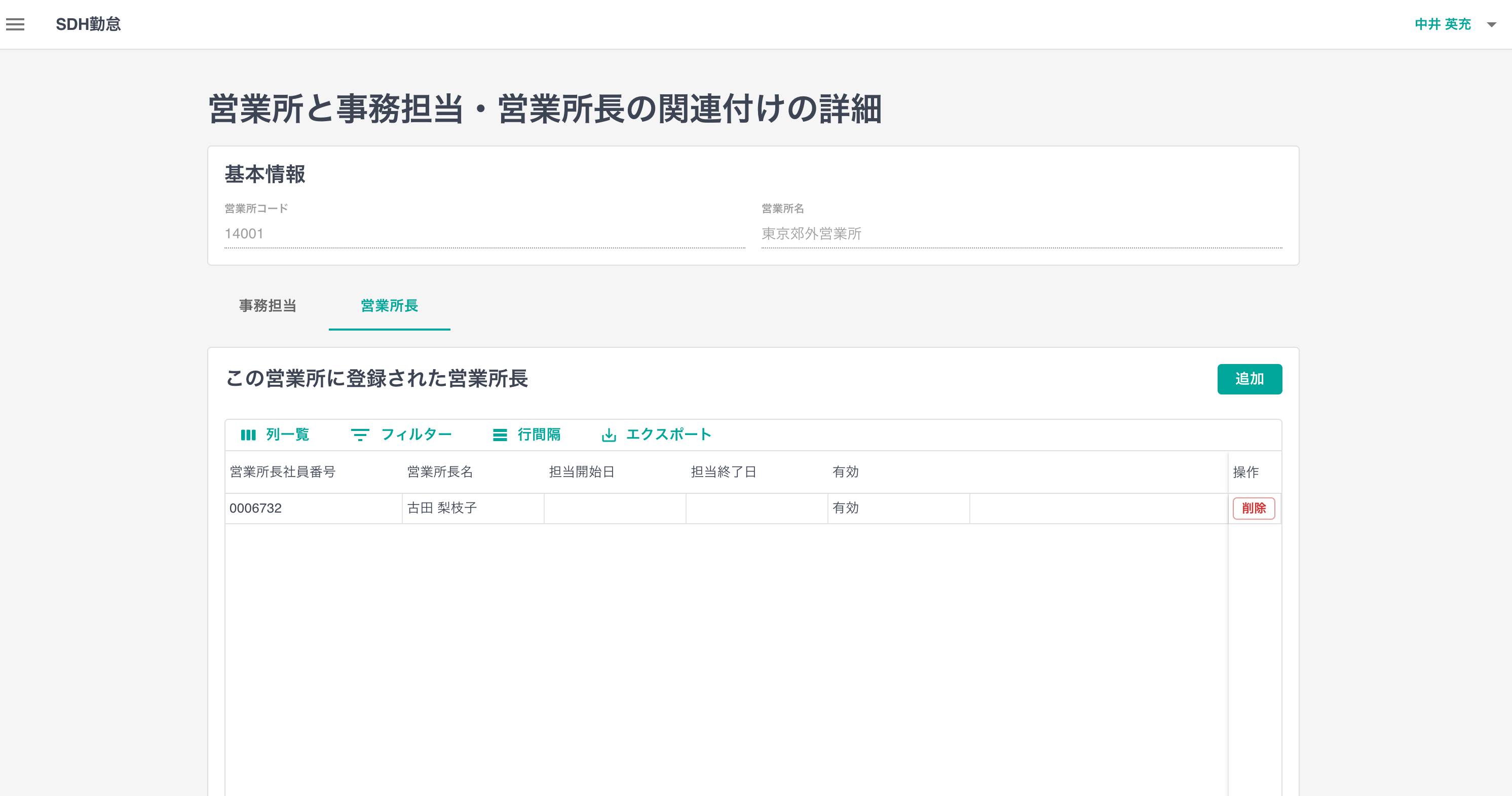Click the 営業所コード input field
Image resolution: width=1512 pixels, height=796 pixels.
click(484, 234)
